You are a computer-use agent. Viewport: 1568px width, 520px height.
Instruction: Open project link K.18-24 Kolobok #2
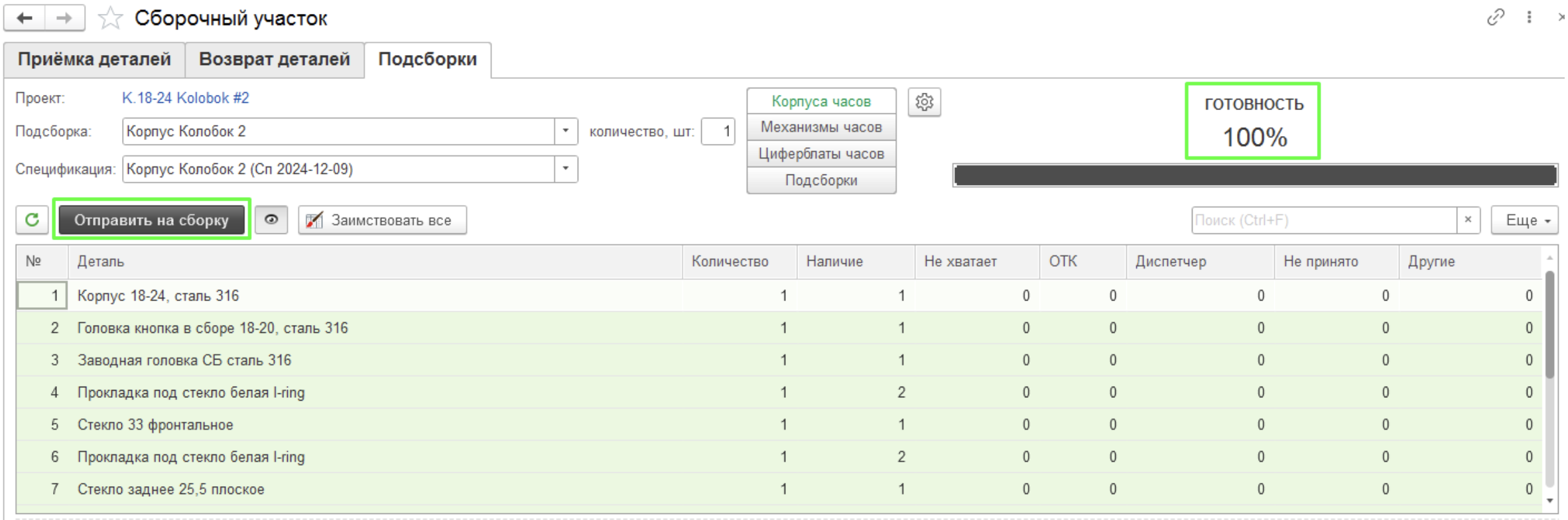coord(185,98)
